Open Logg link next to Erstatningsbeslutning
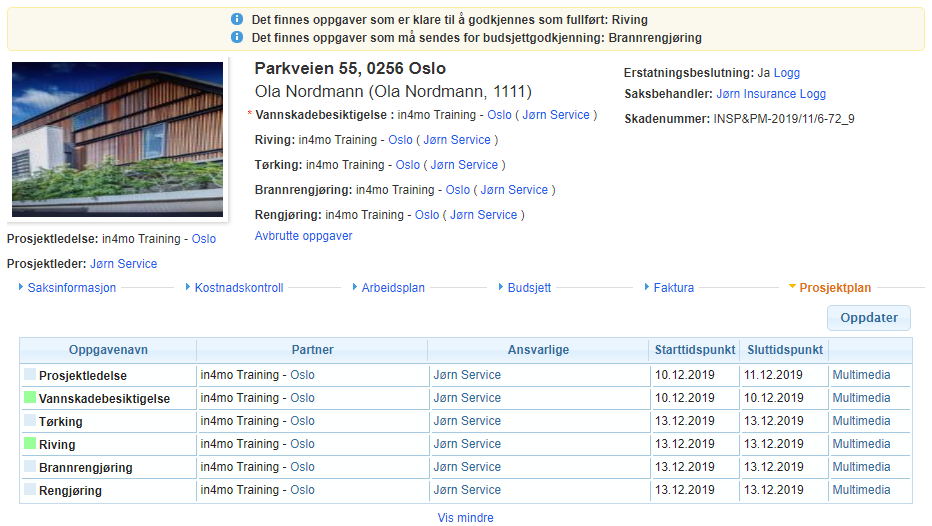The image size is (932, 526). point(787,73)
